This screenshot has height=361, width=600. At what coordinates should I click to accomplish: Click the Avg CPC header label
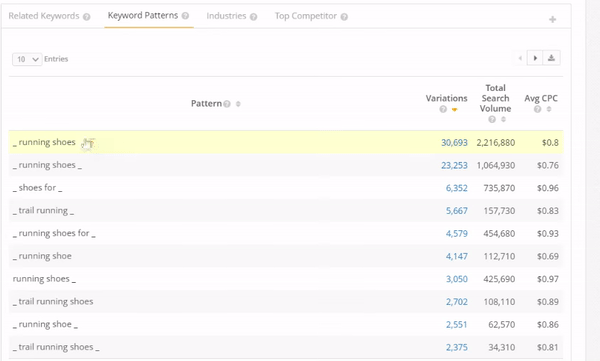point(541,99)
